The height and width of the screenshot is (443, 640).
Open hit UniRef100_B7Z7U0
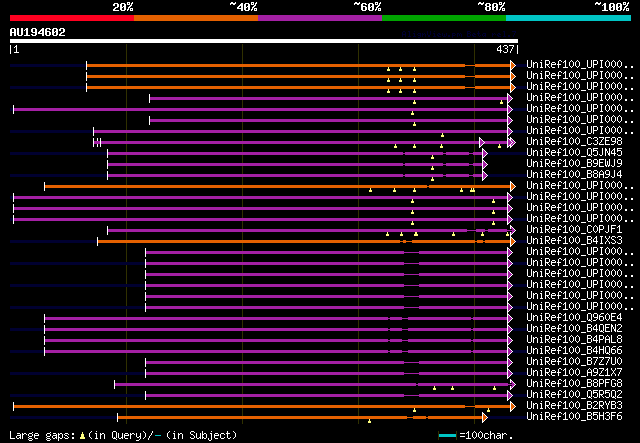574,362
